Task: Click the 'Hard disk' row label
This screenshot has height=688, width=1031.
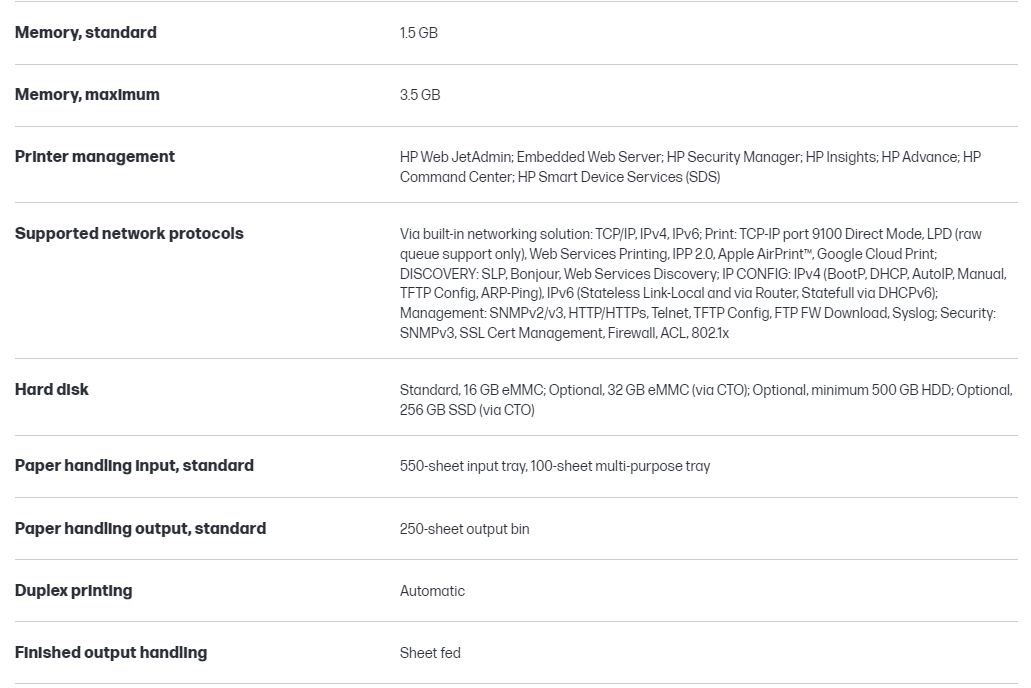Action: (x=52, y=390)
